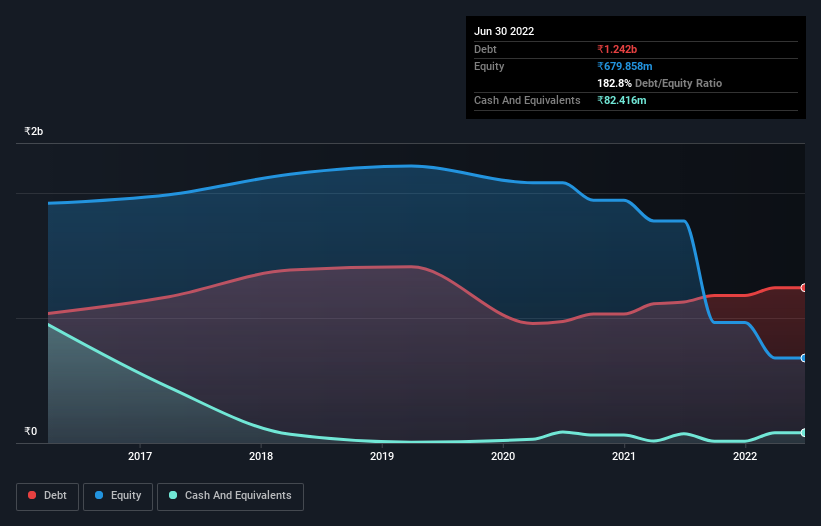The image size is (821, 526).
Task: Select the teal Cash endpoint marker
Action: click(x=804, y=433)
